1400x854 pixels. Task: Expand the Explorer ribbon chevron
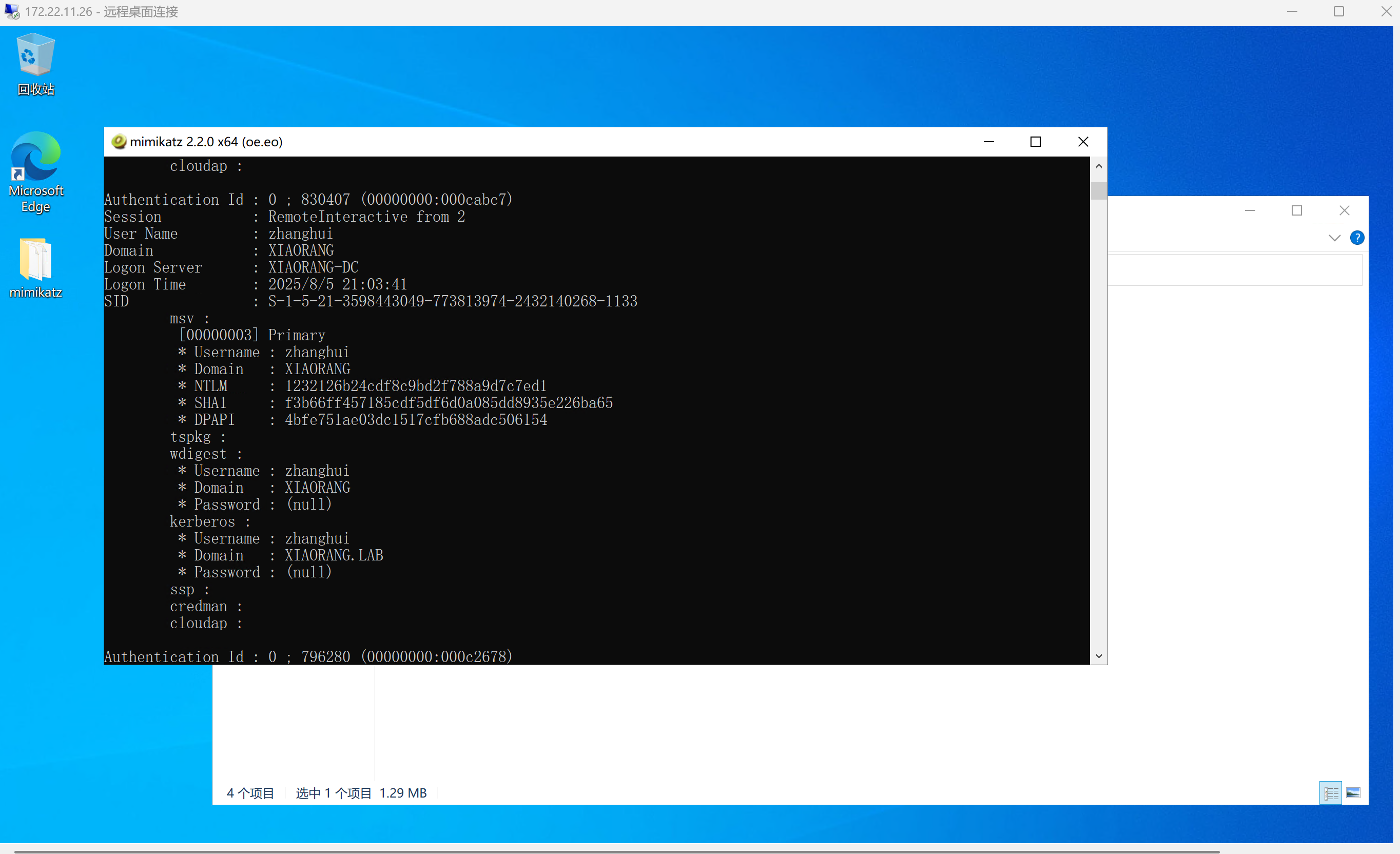tap(1334, 238)
